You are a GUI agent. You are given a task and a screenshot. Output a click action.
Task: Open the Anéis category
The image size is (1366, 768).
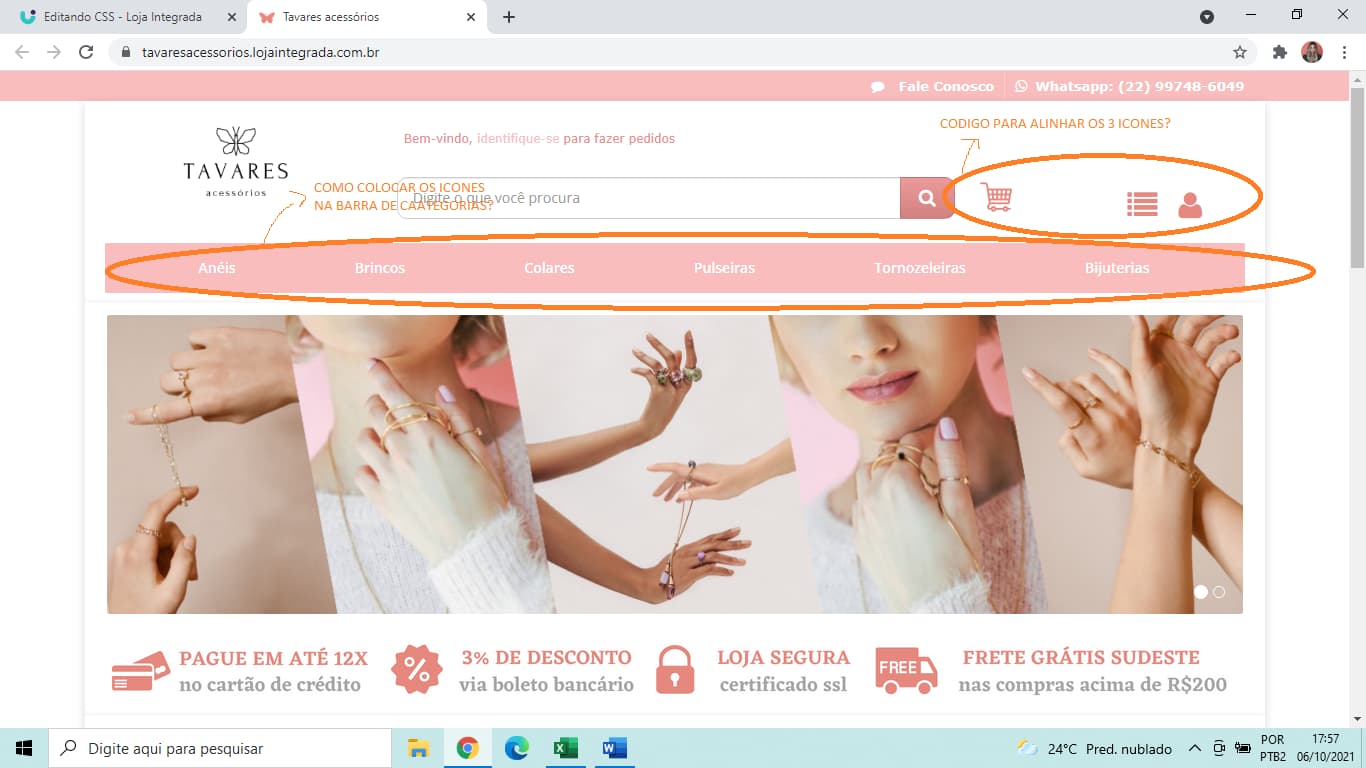click(217, 268)
